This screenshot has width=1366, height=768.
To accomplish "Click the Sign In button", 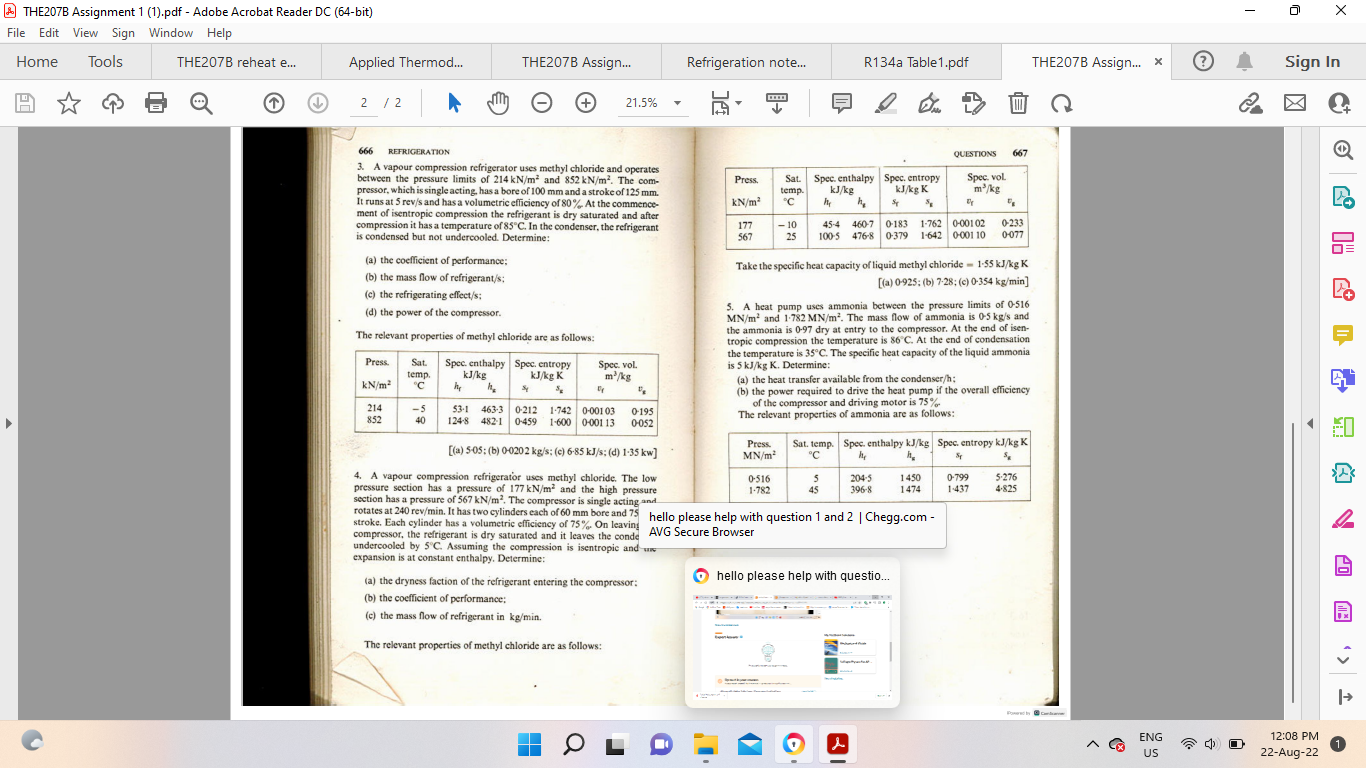I will [1311, 61].
